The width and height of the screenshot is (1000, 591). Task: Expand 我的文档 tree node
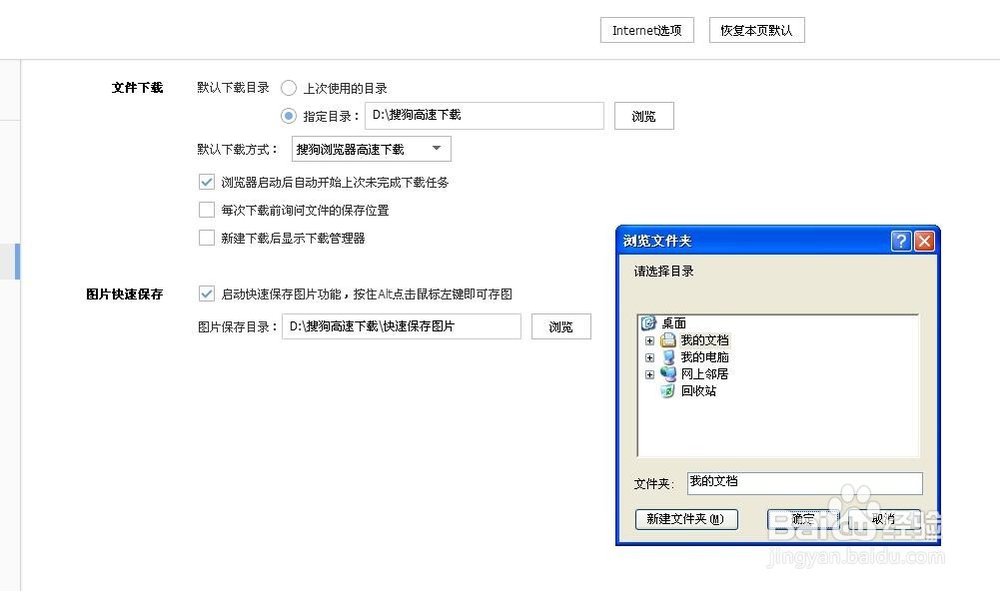tap(649, 340)
